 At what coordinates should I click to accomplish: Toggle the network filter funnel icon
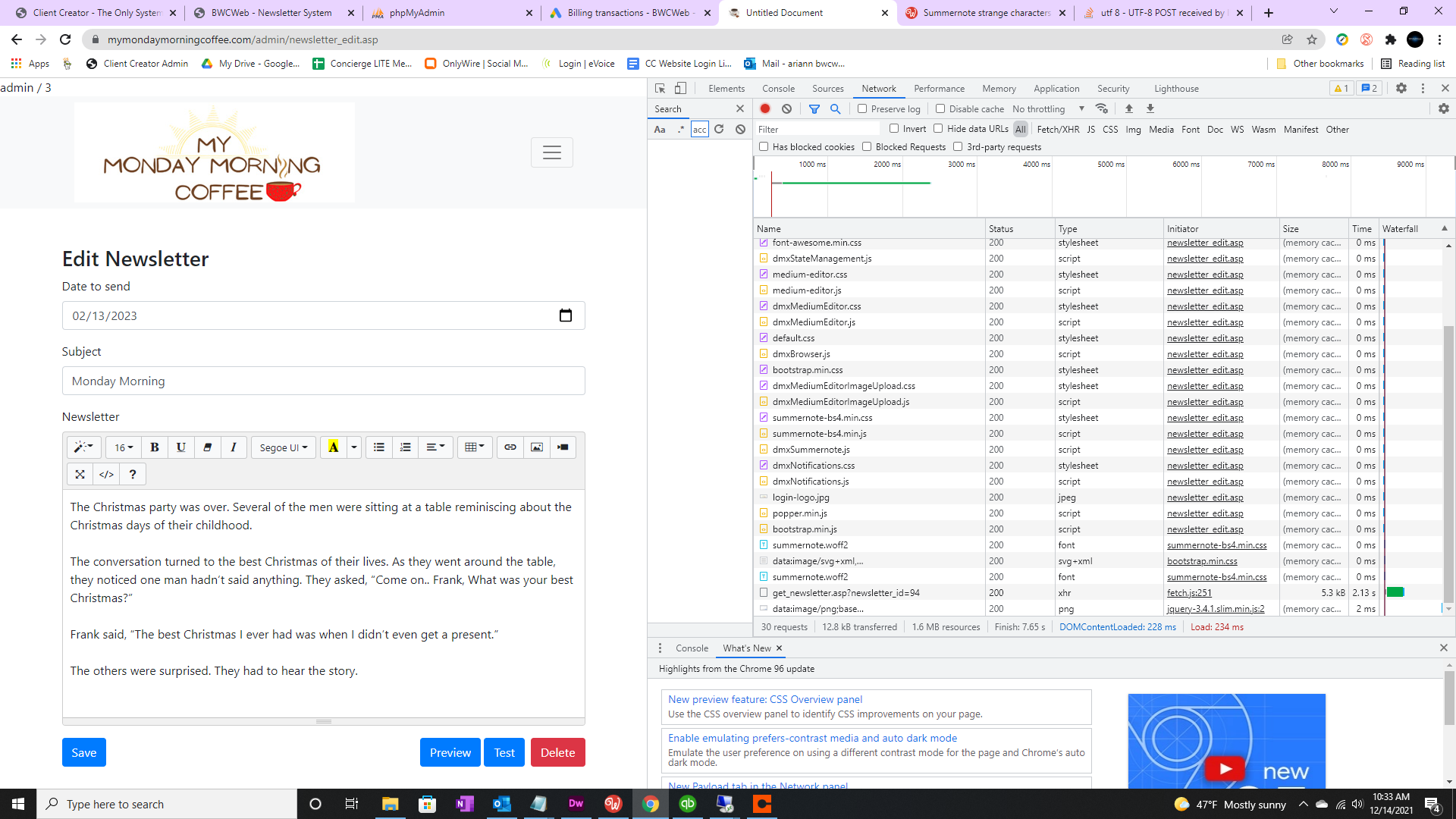[x=814, y=109]
